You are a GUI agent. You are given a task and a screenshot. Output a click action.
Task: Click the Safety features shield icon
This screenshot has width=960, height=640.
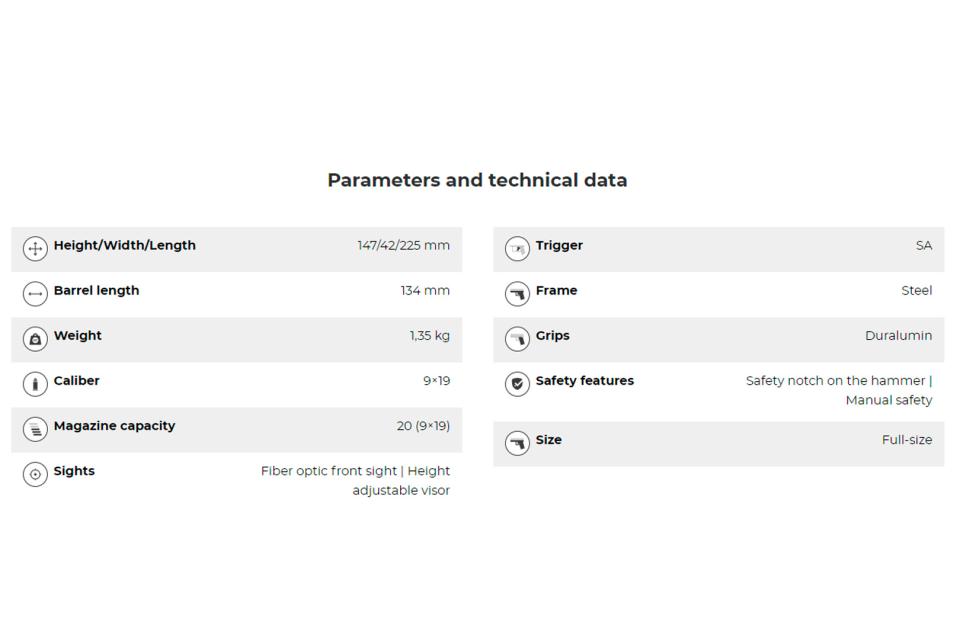coord(517,384)
